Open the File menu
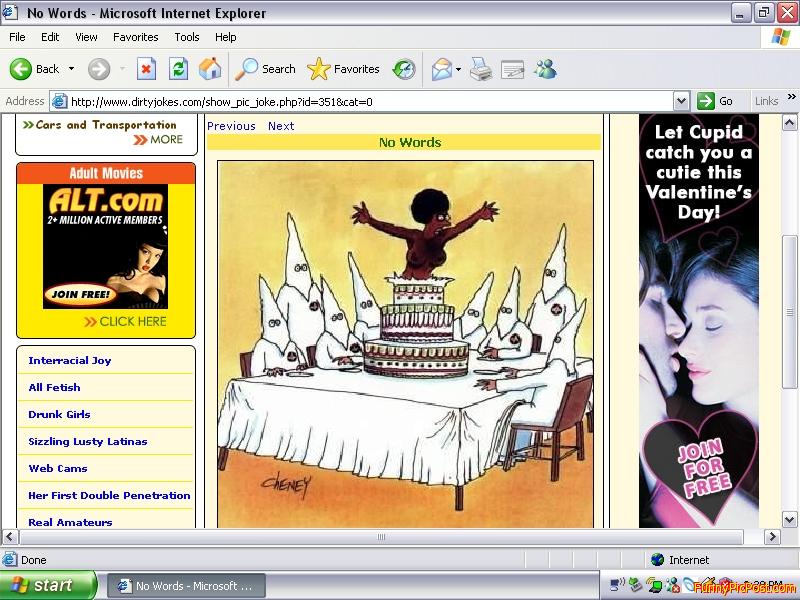Image resolution: width=800 pixels, height=600 pixels. click(17, 37)
